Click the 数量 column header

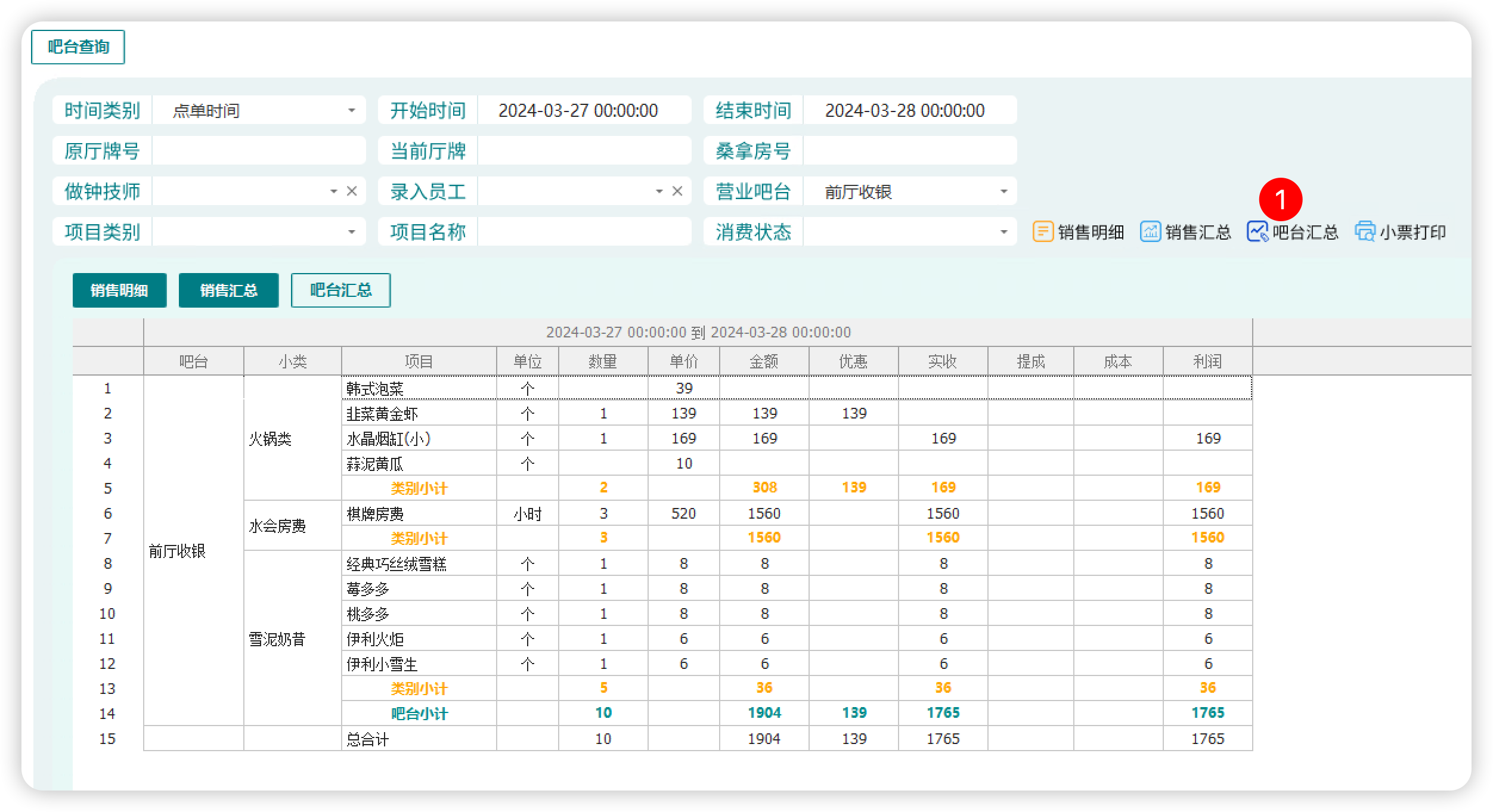[603, 361]
